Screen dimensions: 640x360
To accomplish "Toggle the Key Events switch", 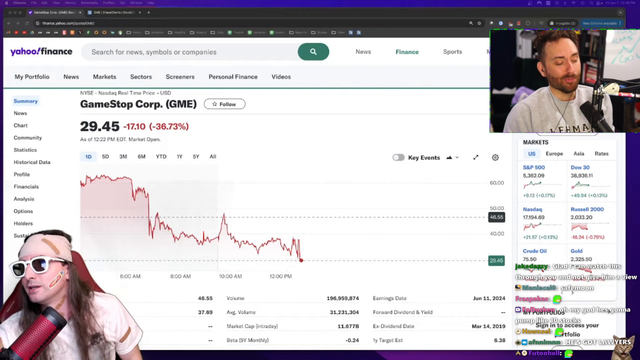I will click(x=398, y=158).
